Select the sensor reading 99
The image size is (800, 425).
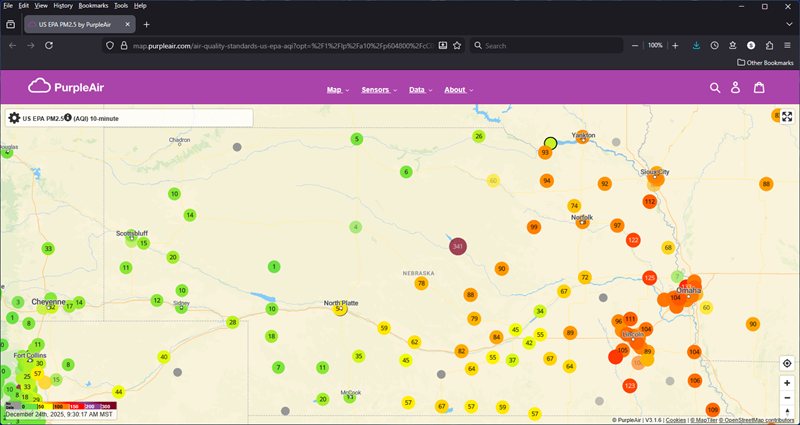534,227
